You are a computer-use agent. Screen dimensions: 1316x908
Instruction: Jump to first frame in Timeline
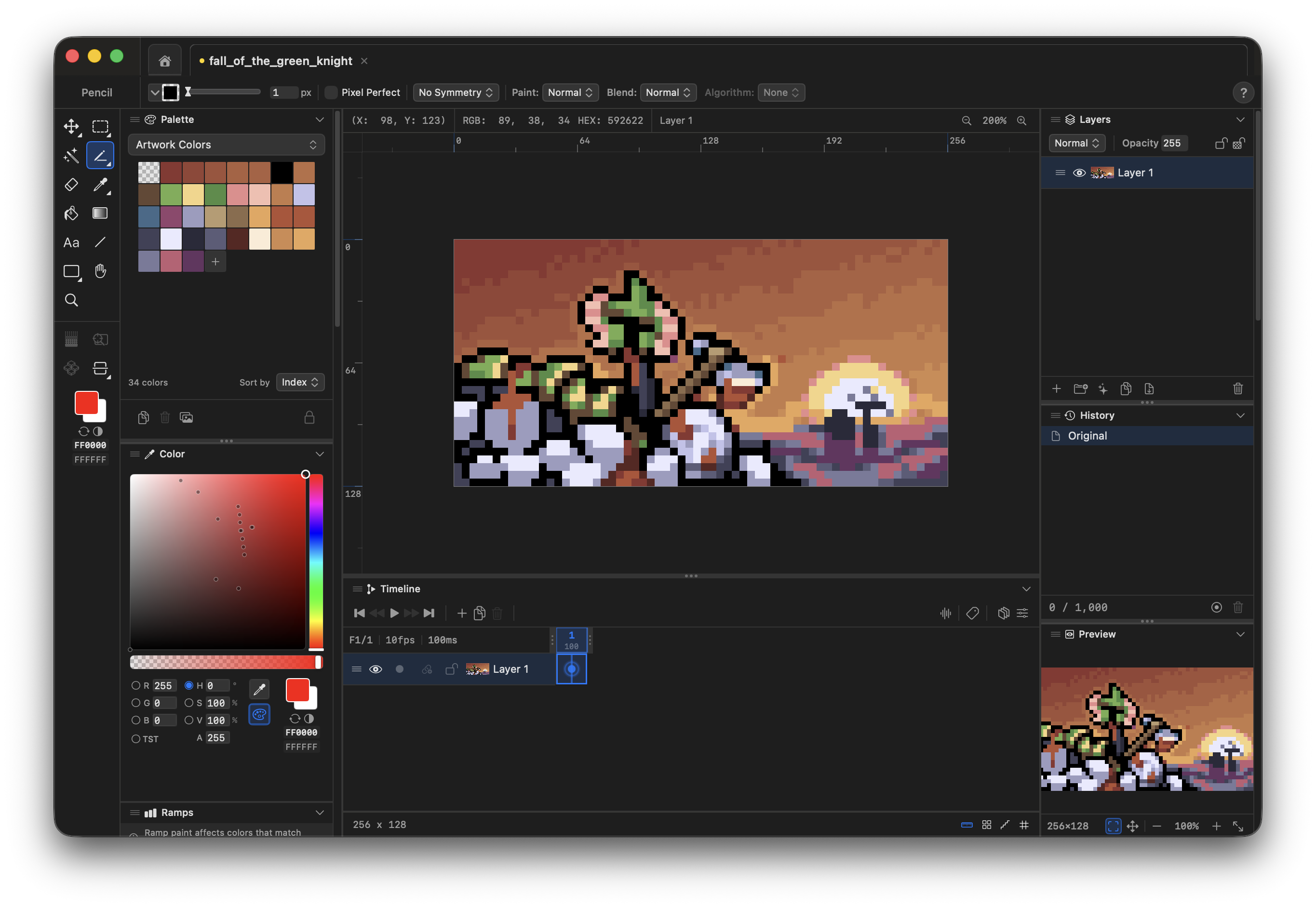359,614
